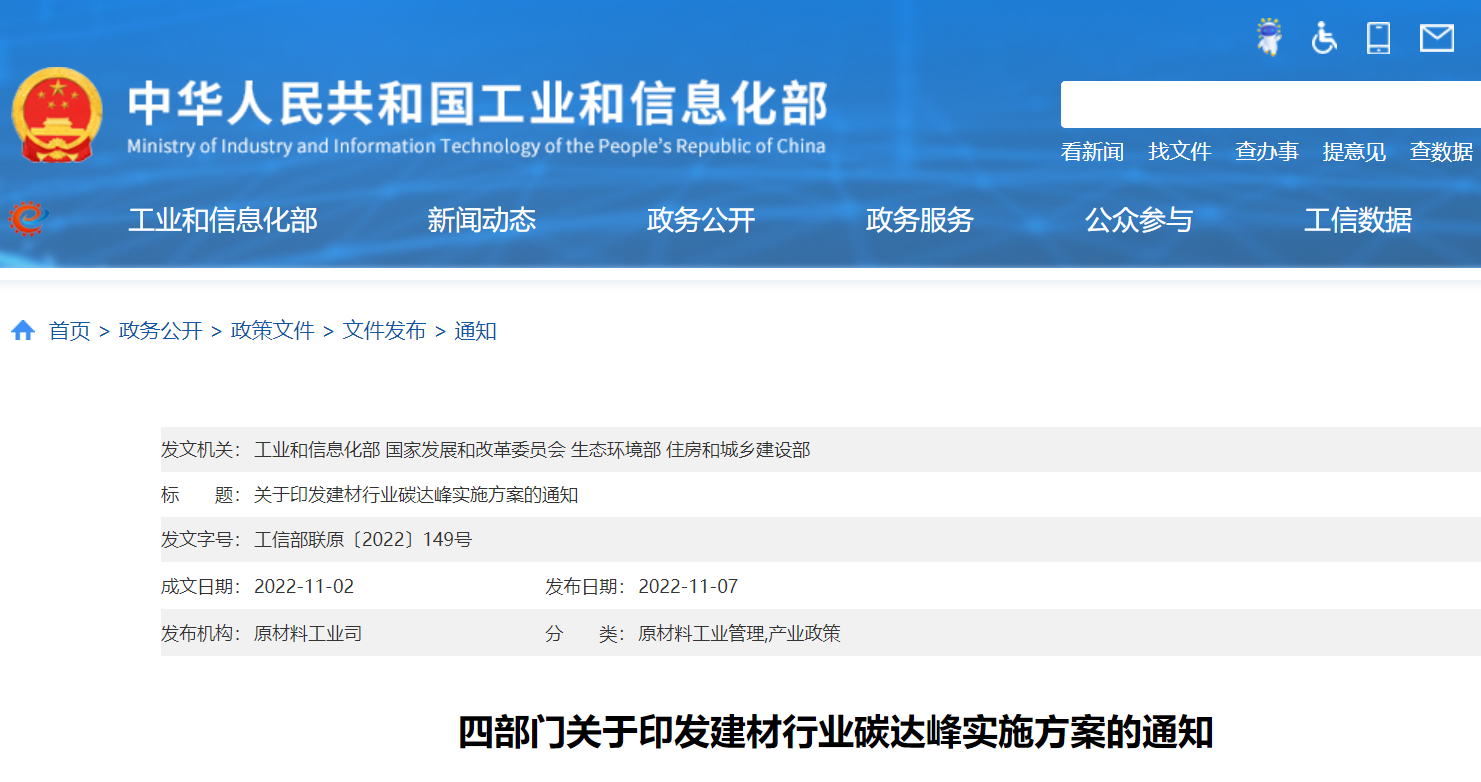Image resolution: width=1481 pixels, height=782 pixels.
Task: Click publishing body 原材料工业司
Action: [308, 634]
